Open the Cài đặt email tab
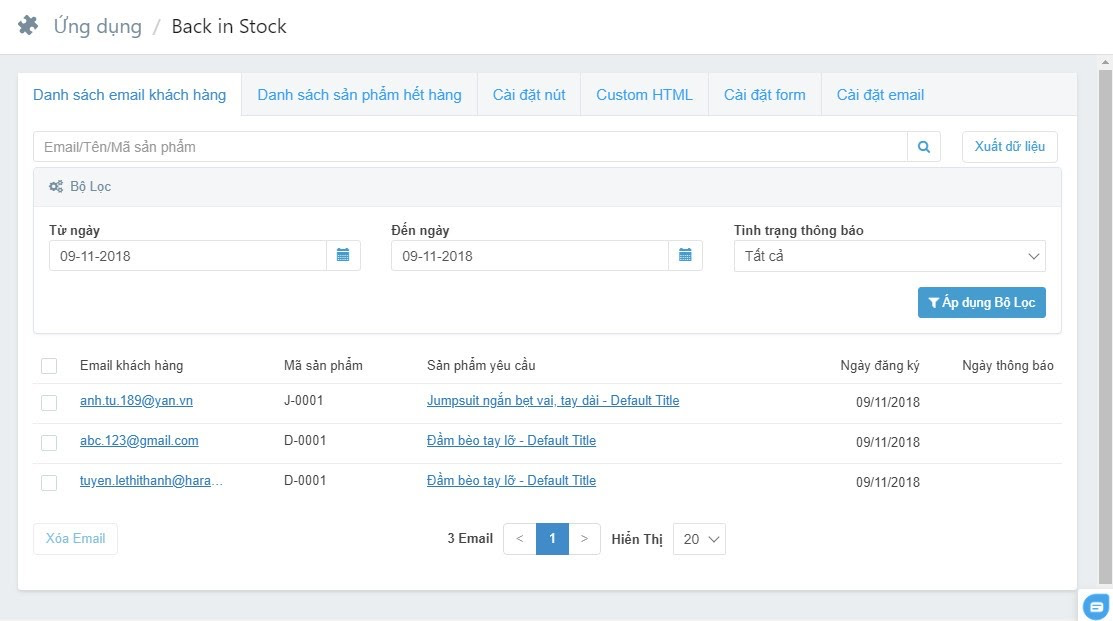Viewport: 1113px width, 621px height. pos(880,95)
